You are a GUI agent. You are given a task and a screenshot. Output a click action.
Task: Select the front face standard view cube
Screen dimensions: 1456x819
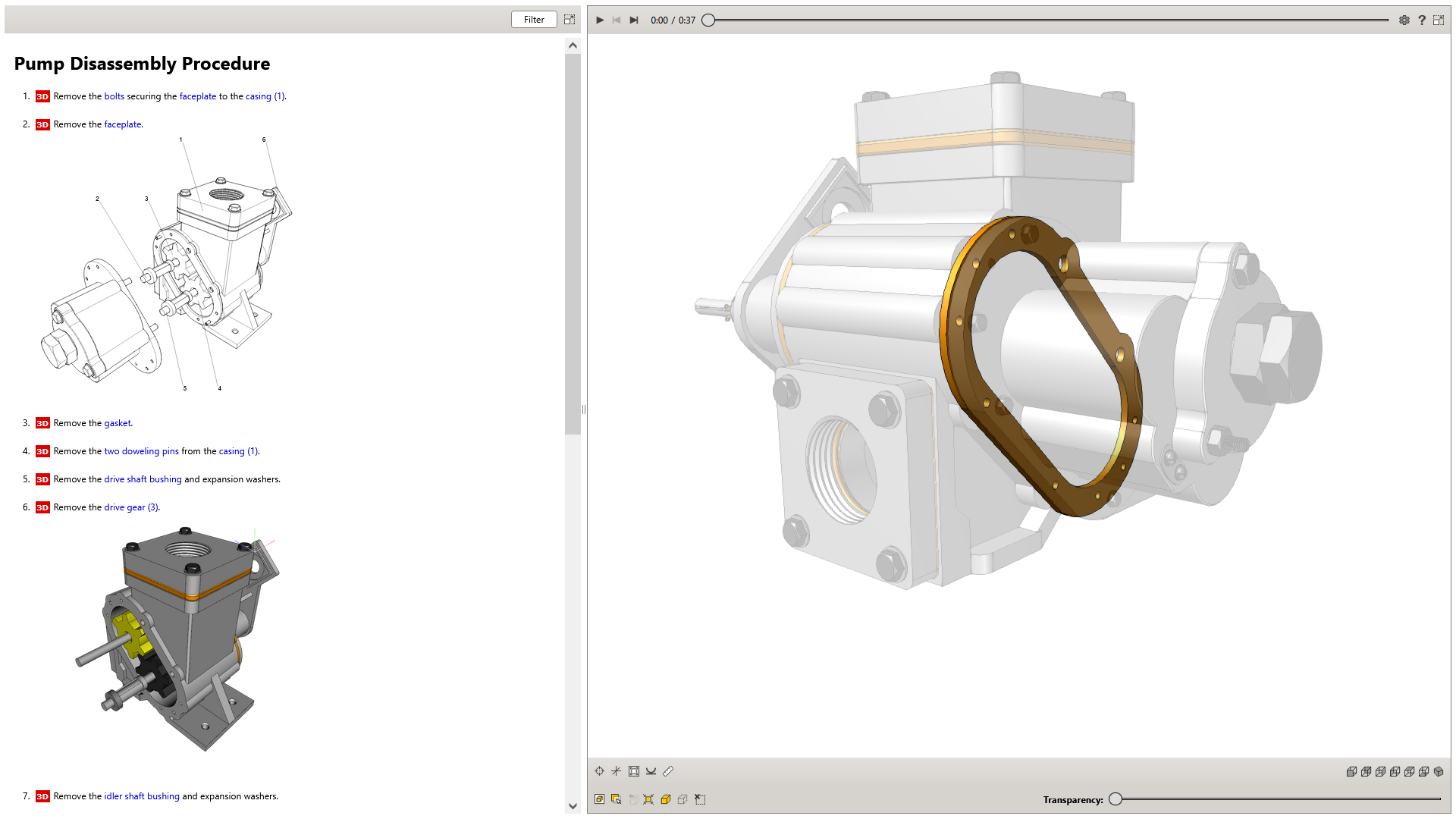click(x=1351, y=771)
